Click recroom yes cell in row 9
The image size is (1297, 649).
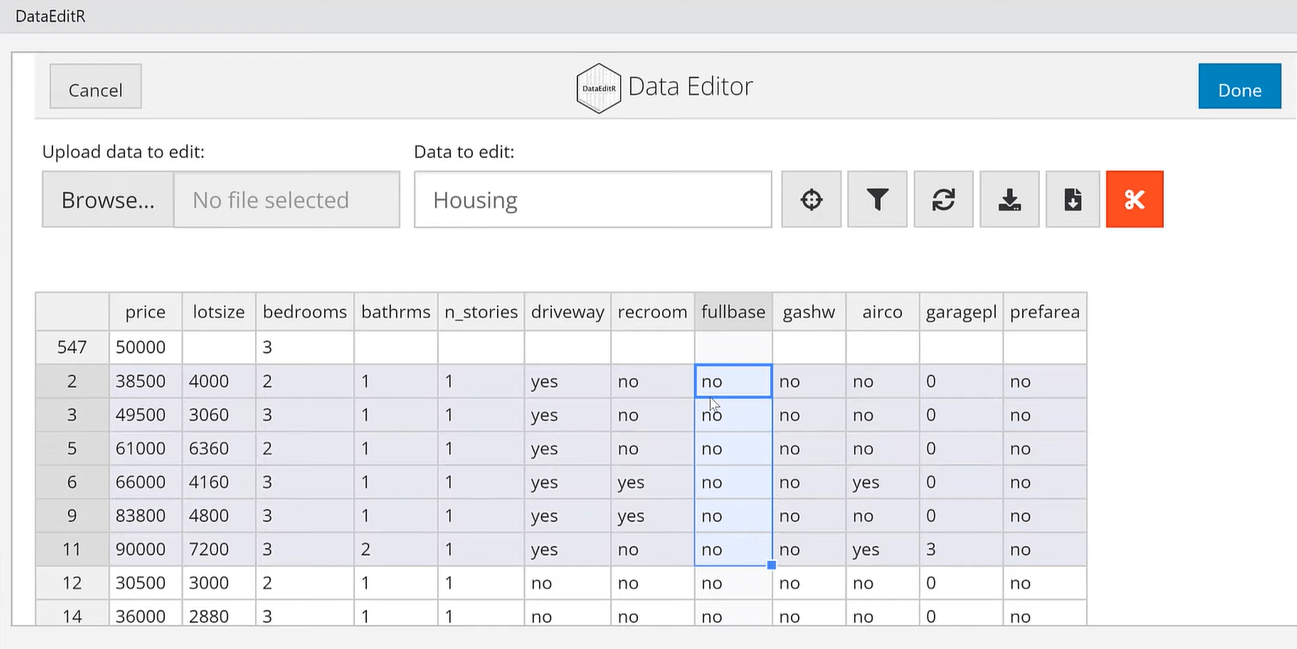[652, 516]
